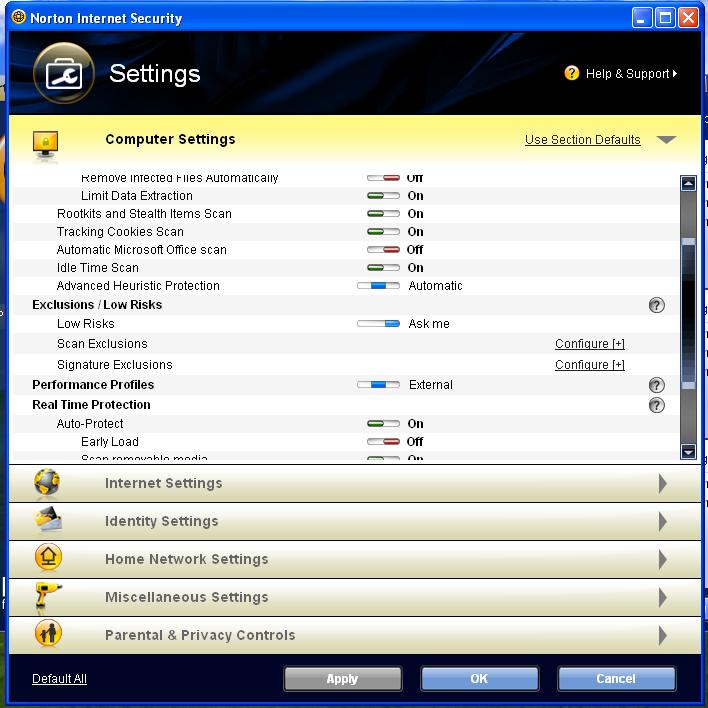Expand Identity Settings with its arrow
Image resolution: width=708 pixels, height=708 pixels.
point(662,522)
